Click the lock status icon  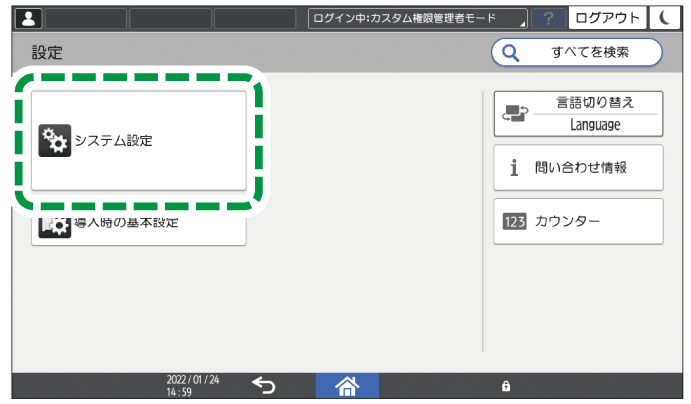click(506, 386)
